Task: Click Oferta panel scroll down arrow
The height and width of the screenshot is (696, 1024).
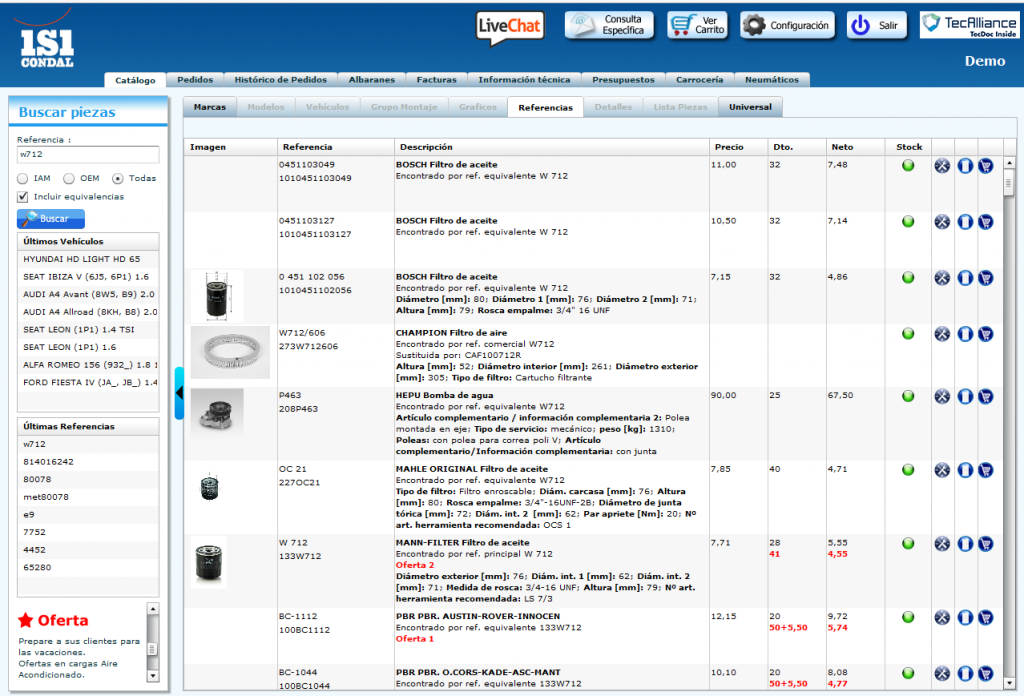Action: pyautogui.click(x=153, y=676)
